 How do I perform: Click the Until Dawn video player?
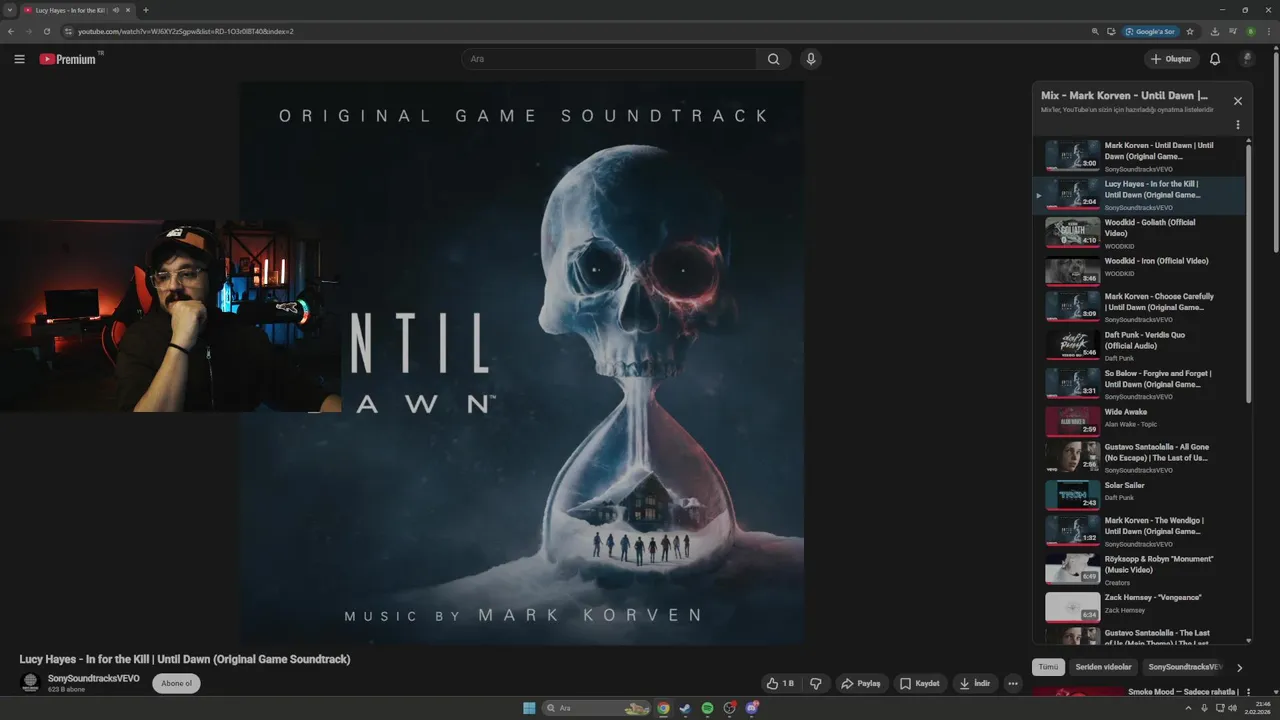[521, 363]
